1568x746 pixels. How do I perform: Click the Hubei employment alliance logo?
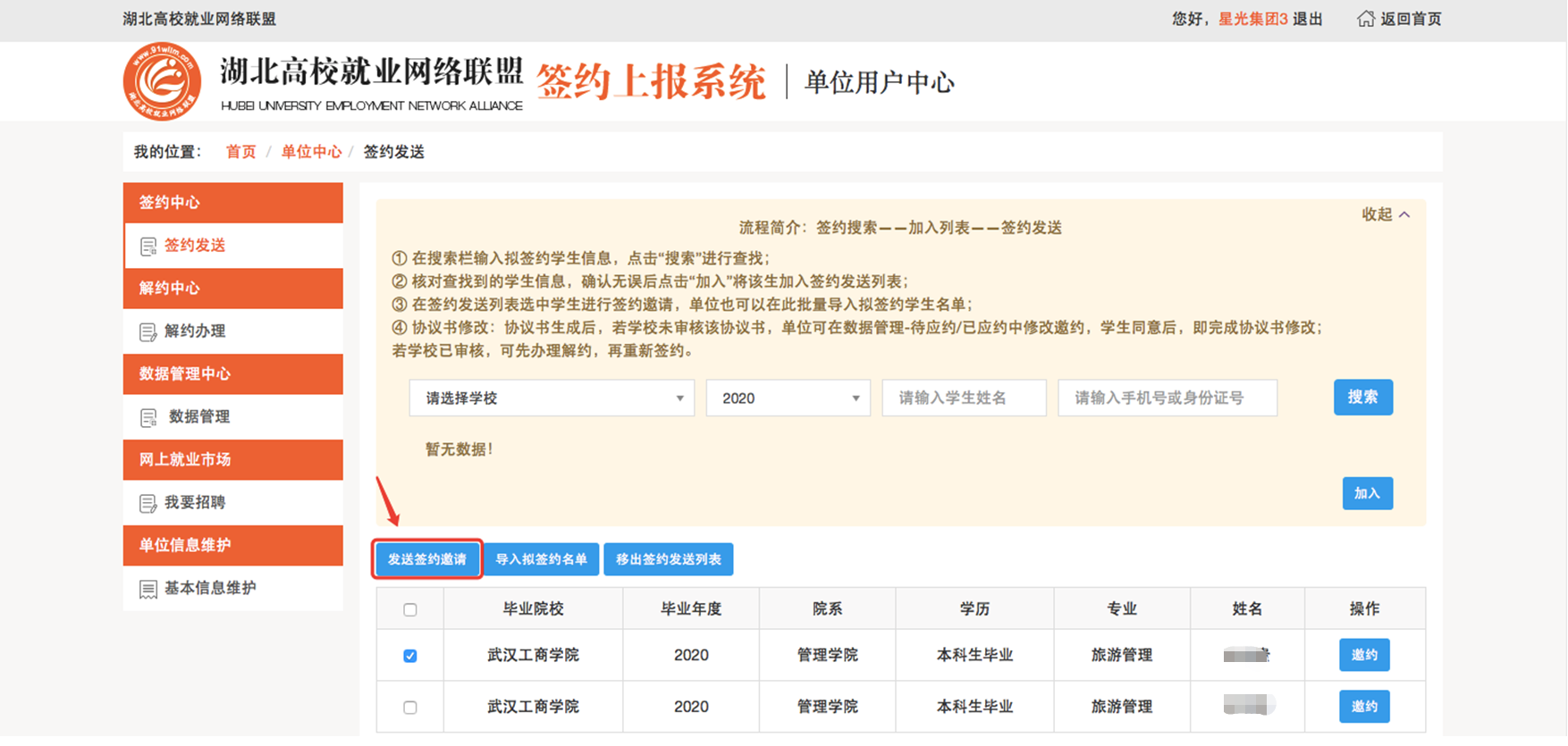click(162, 81)
